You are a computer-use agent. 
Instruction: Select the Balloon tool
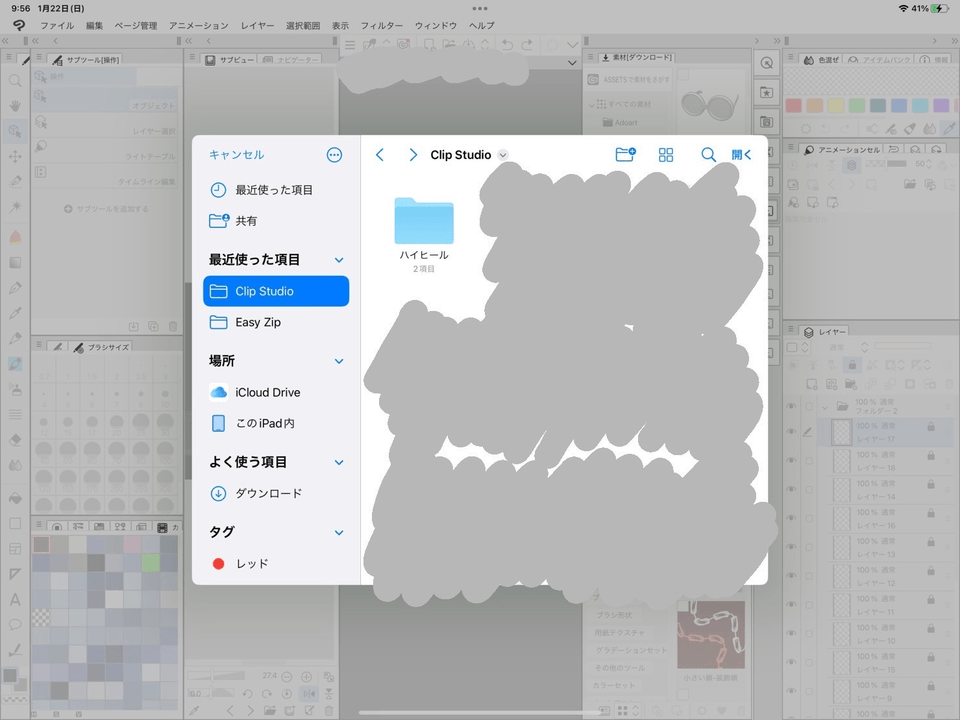pos(15,624)
